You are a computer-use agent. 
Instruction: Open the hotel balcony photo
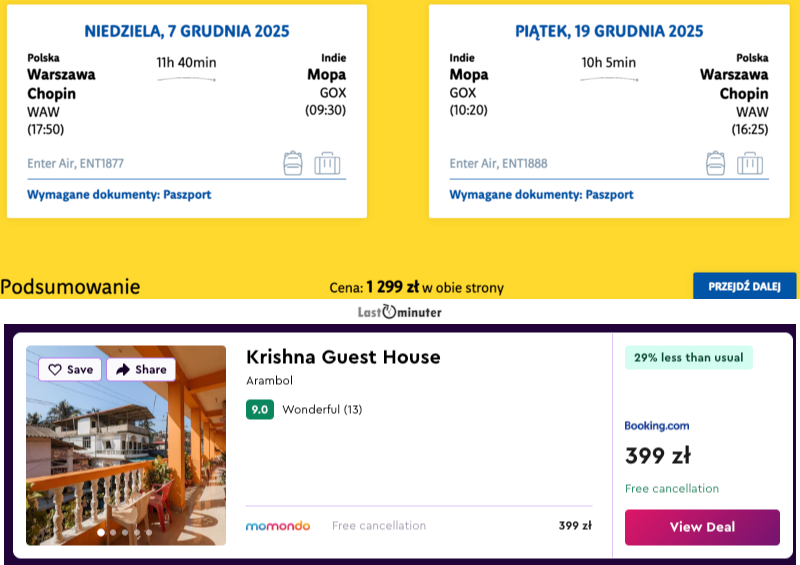tap(126, 450)
